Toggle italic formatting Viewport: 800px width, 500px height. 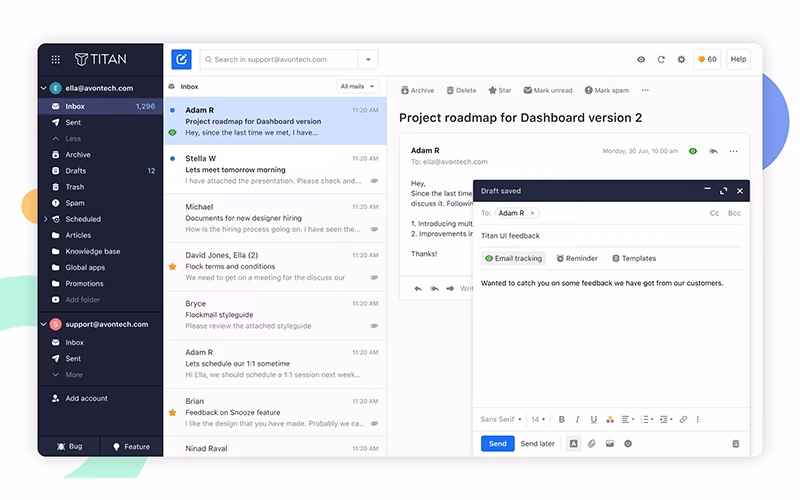point(578,419)
